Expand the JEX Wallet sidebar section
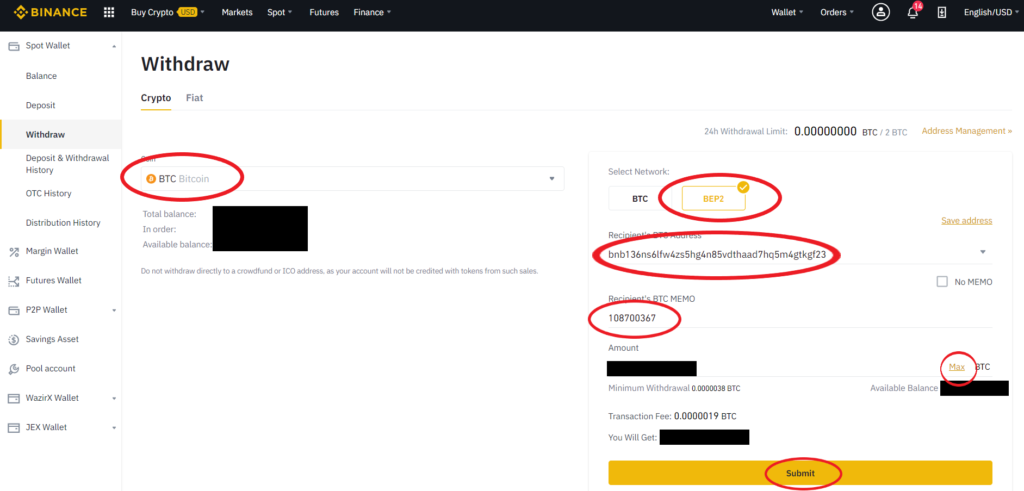Viewport: 1024px width, 491px height. [114, 428]
